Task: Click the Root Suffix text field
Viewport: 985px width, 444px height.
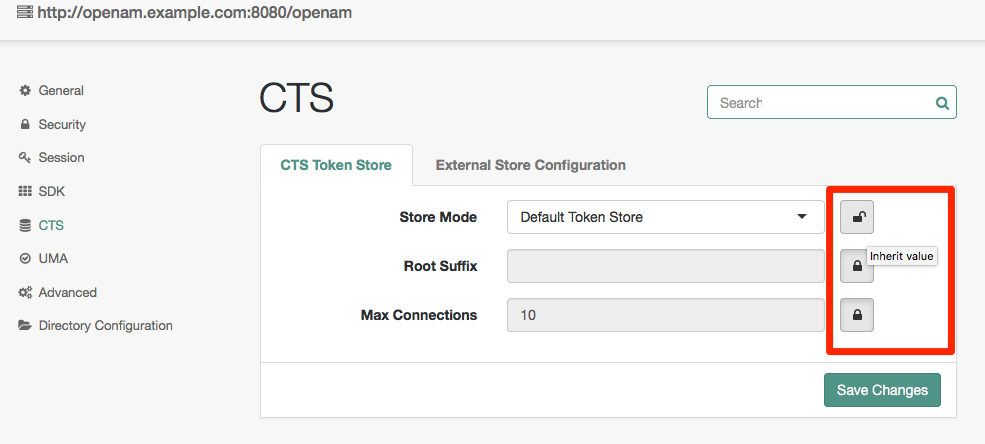Action: click(665, 266)
